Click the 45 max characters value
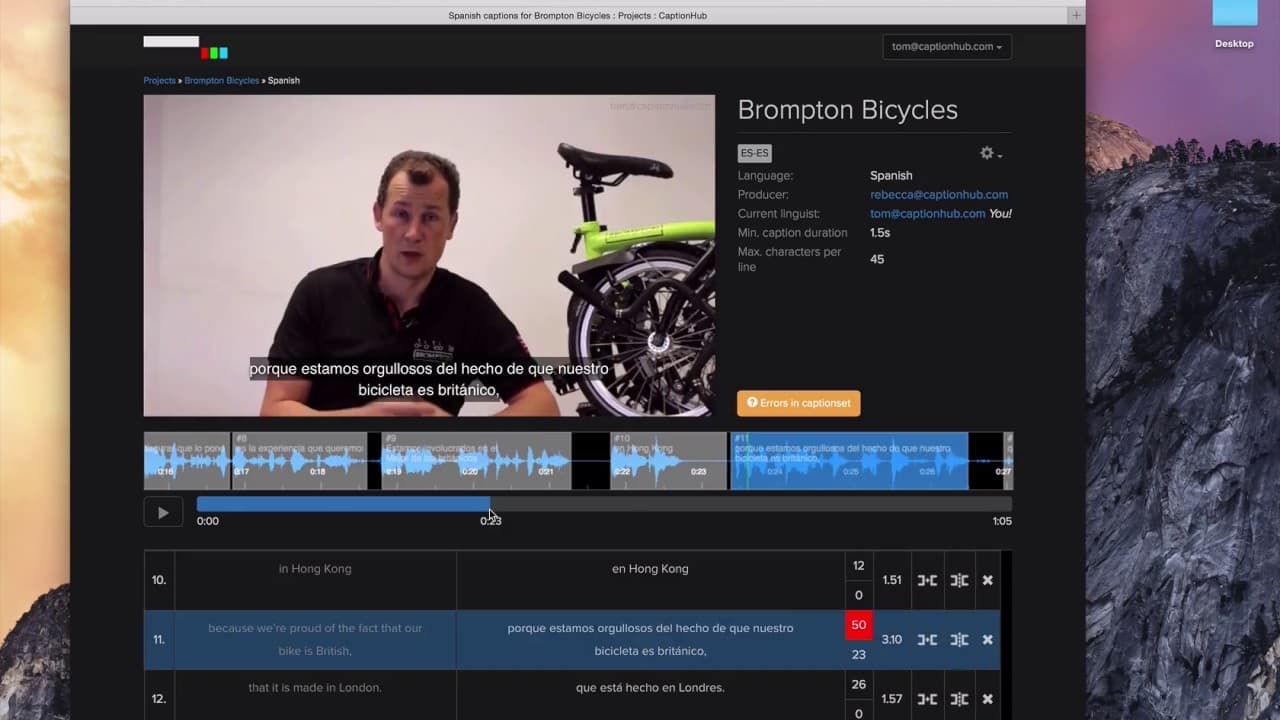Image resolution: width=1280 pixels, height=720 pixels. tap(877, 259)
